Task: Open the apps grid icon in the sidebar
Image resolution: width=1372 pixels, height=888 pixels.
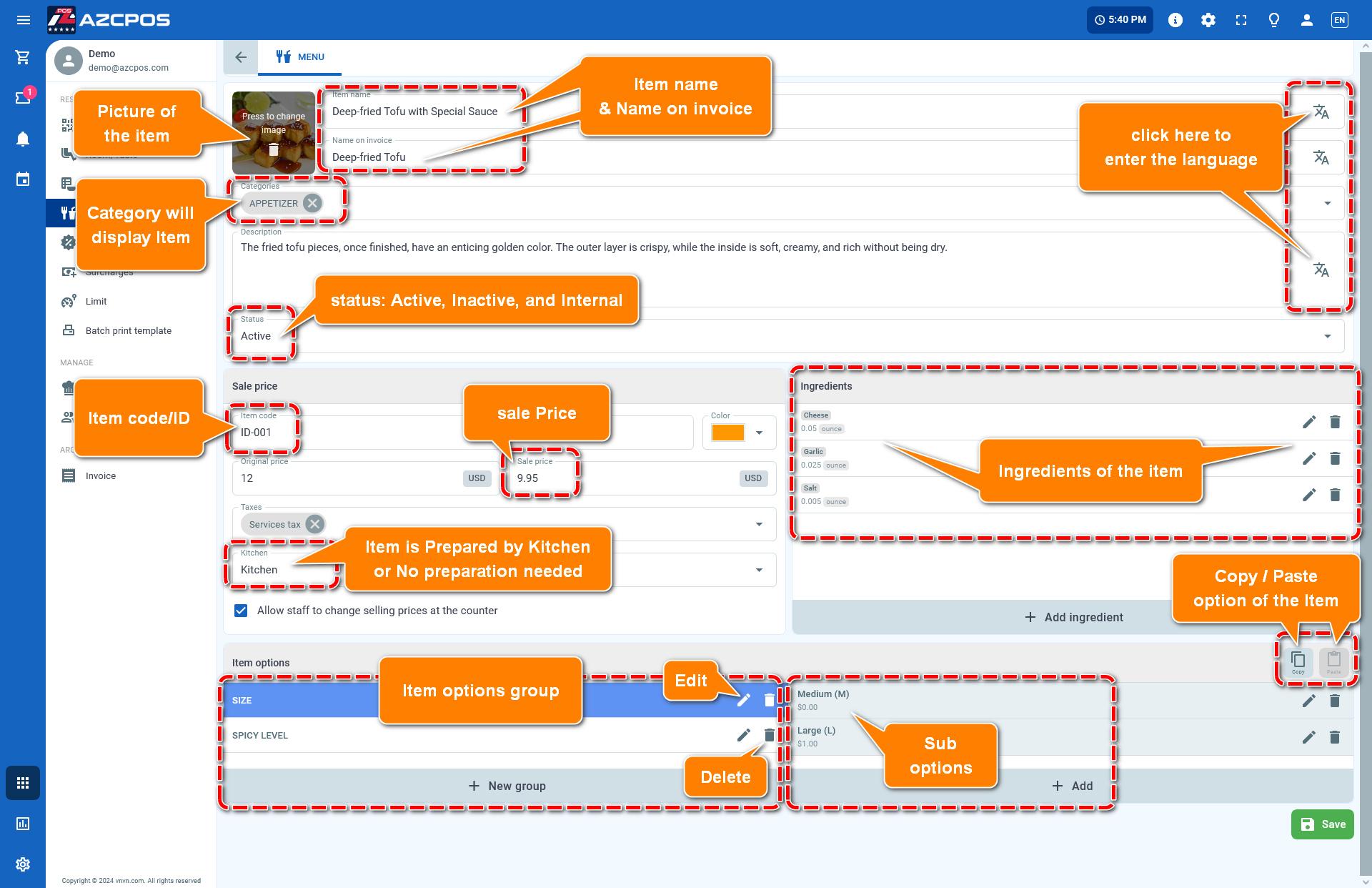Action: pos(23,783)
